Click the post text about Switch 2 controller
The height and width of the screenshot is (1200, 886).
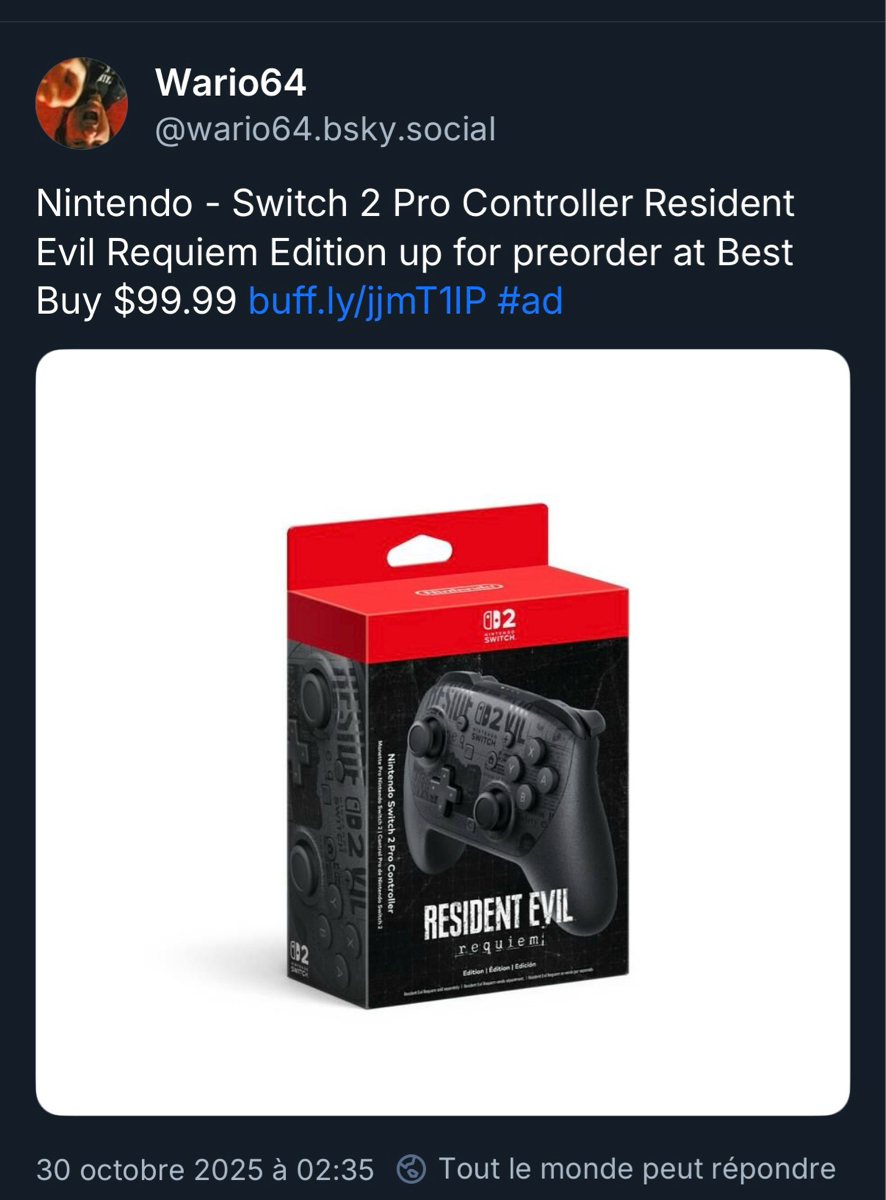point(415,252)
